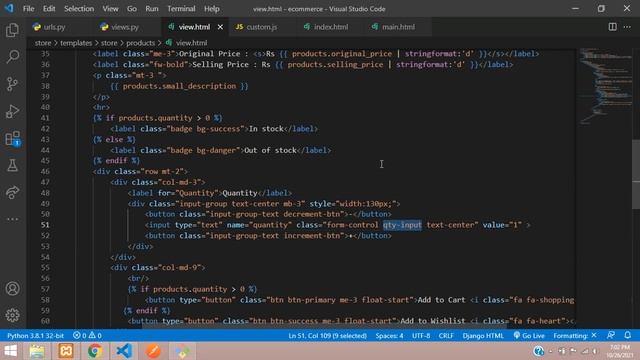Image resolution: width=640 pixels, height=360 pixels.
Task: Split the editor to the right
Action: 612,27
